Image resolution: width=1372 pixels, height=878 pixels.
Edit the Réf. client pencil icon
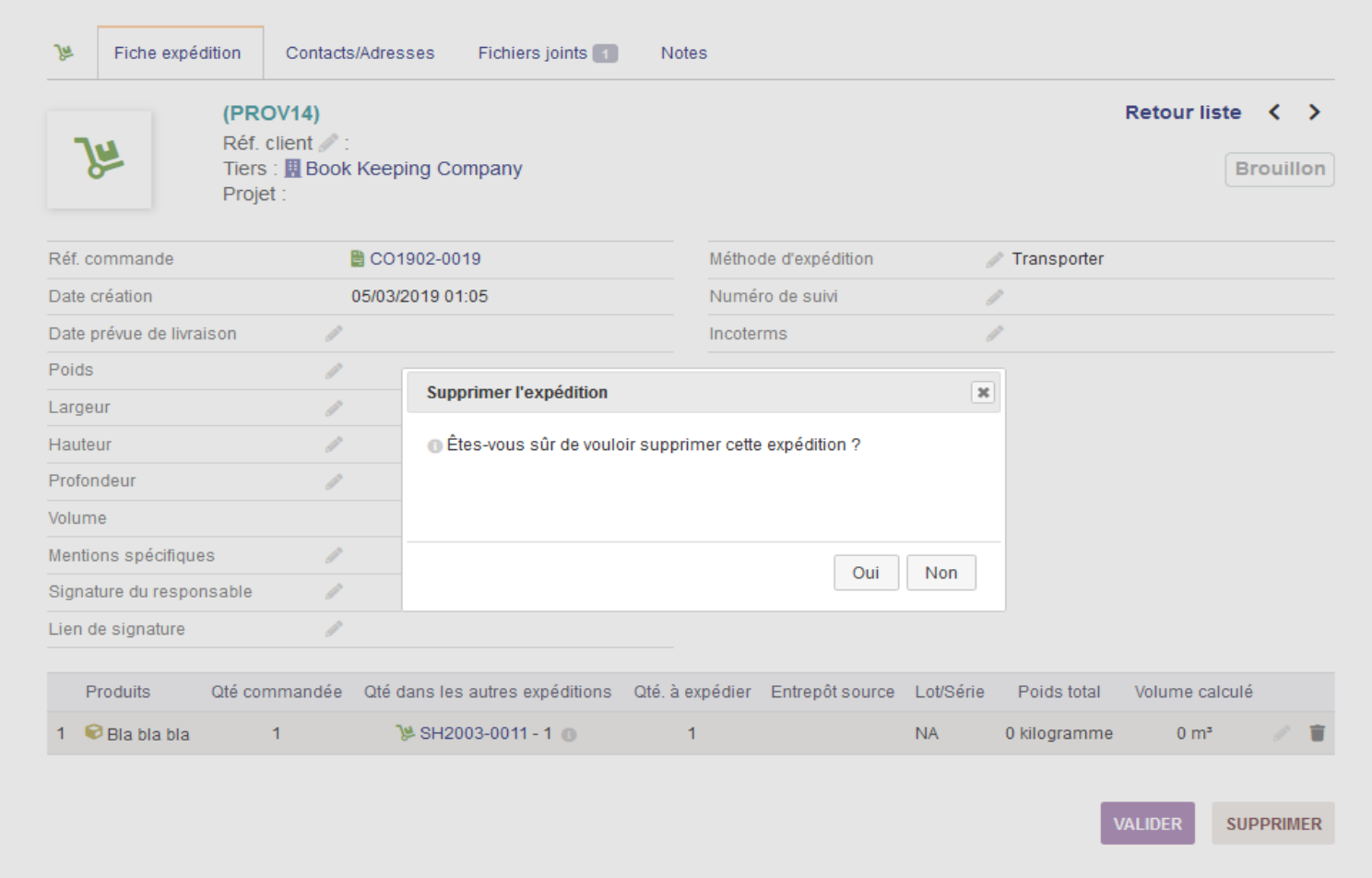coord(328,143)
